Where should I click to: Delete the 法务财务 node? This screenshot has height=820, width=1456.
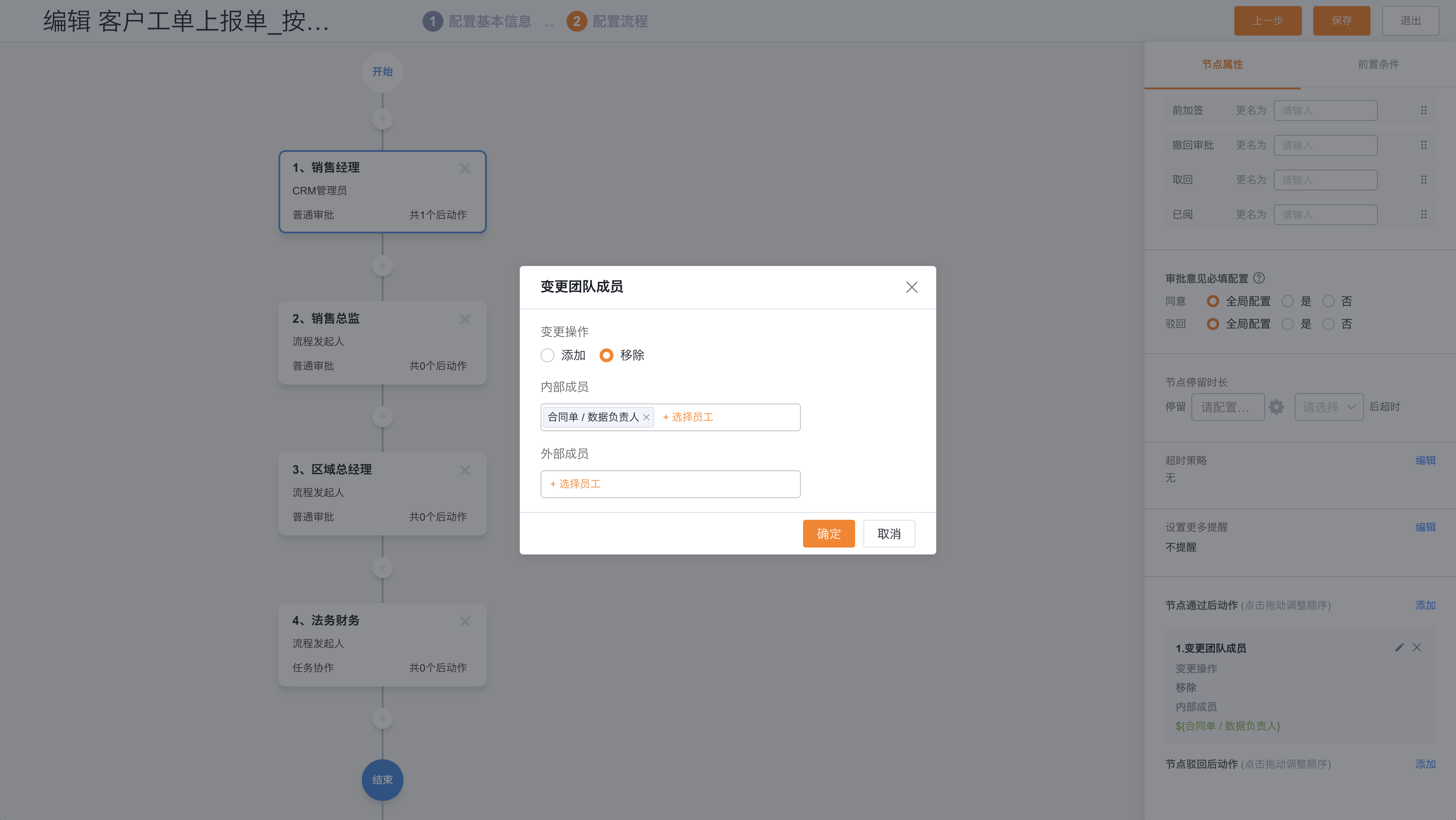pyautogui.click(x=465, y=621)
